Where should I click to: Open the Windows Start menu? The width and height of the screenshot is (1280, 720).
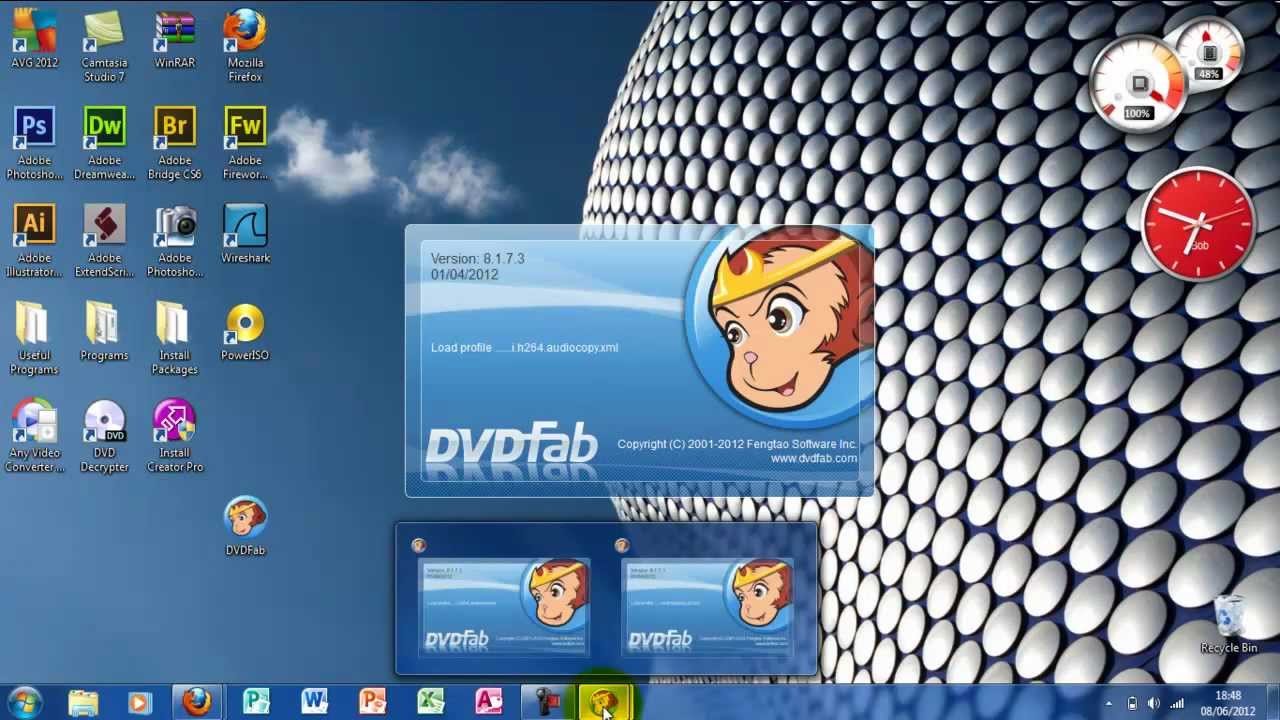[x=24, y=702]
